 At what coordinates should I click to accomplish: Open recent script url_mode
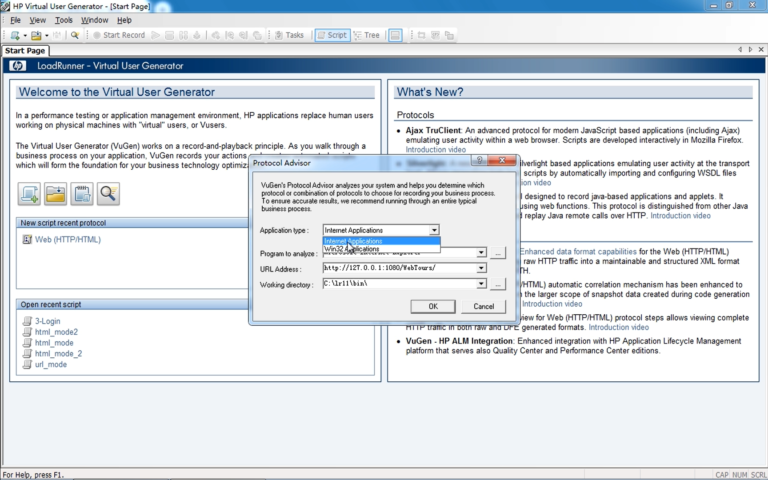click(51, 364)
